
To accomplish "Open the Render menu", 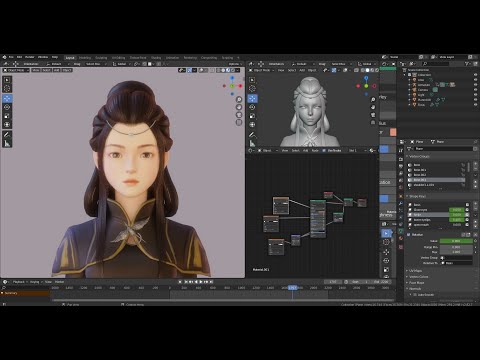I will (x=30, y=57).
